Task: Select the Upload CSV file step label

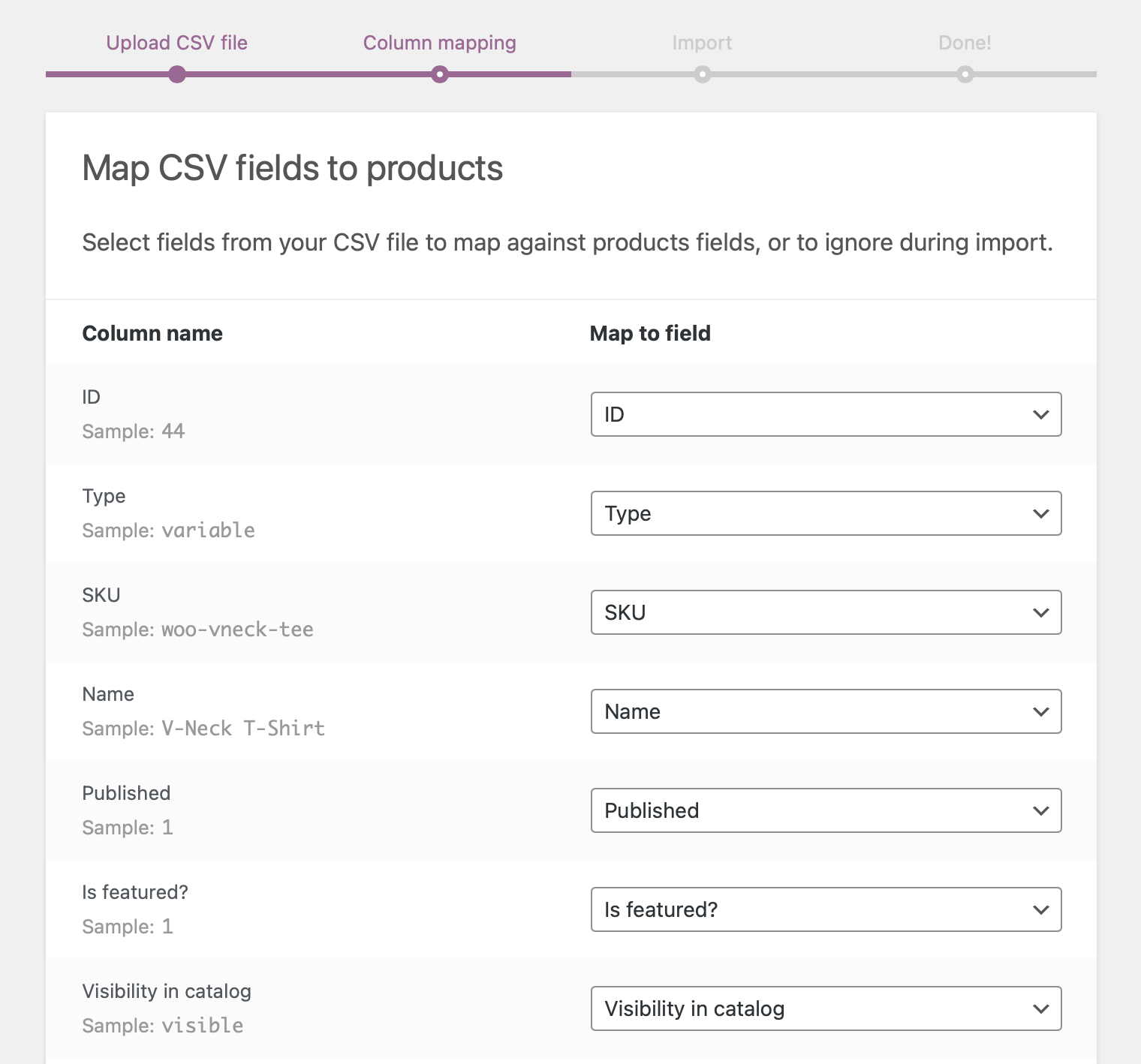Action: click(x=177, y=43)
